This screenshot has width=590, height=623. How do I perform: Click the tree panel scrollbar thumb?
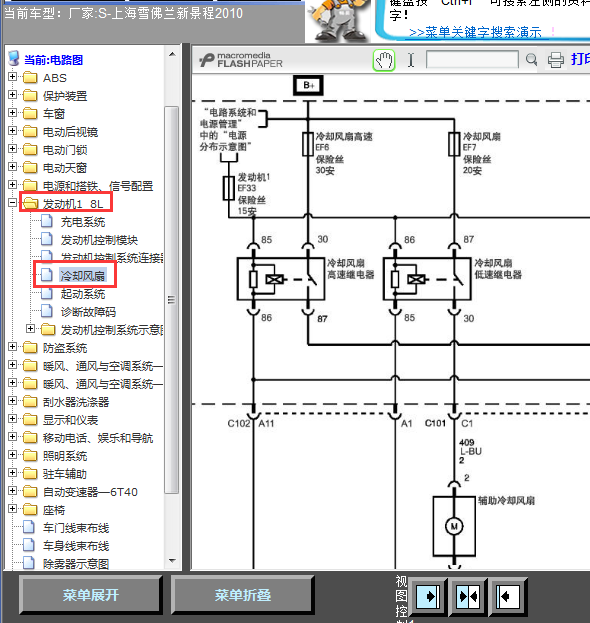pyautogui.click(x=172, y=300)
